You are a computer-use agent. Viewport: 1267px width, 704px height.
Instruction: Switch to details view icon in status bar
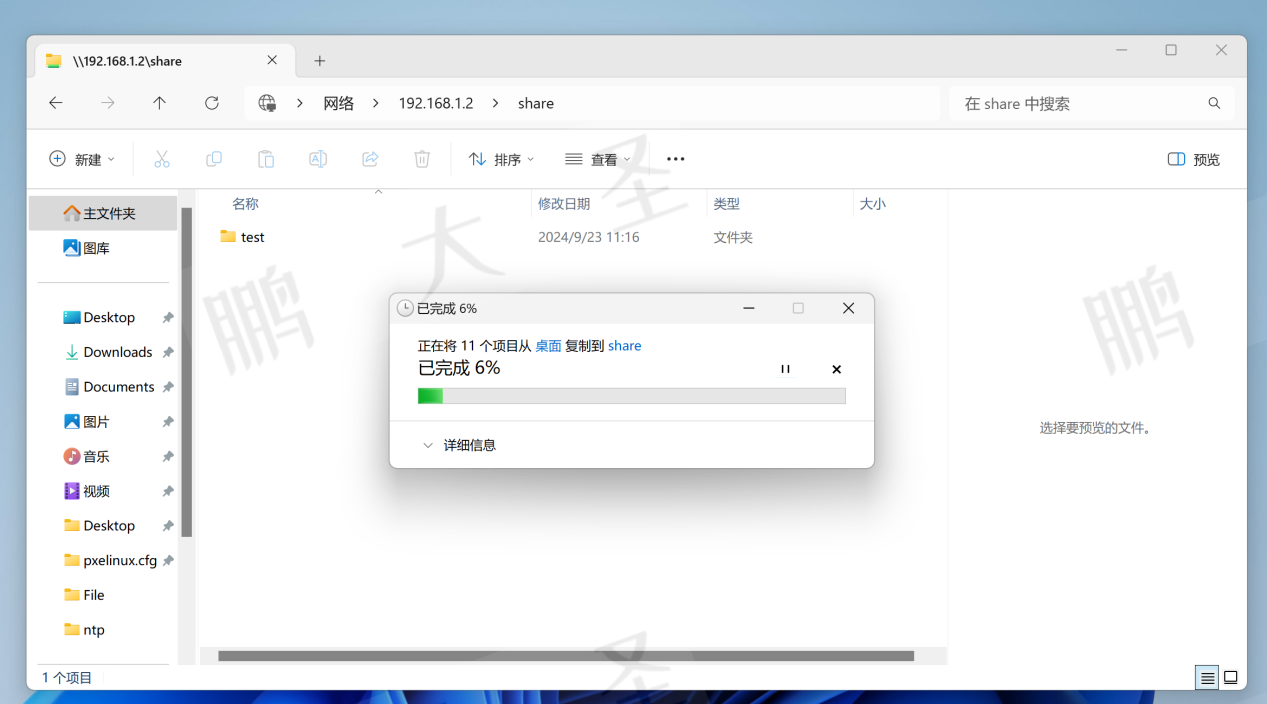click(x=1208, y=678)
